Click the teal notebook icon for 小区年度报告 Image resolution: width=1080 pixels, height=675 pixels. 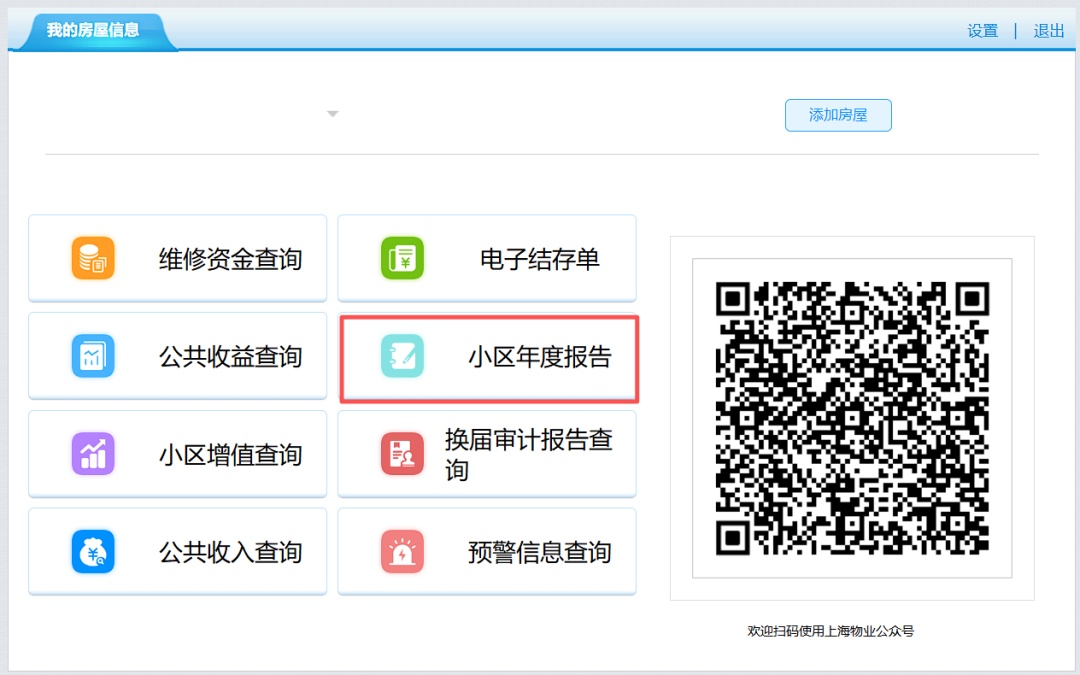click(x=402, y=357)
